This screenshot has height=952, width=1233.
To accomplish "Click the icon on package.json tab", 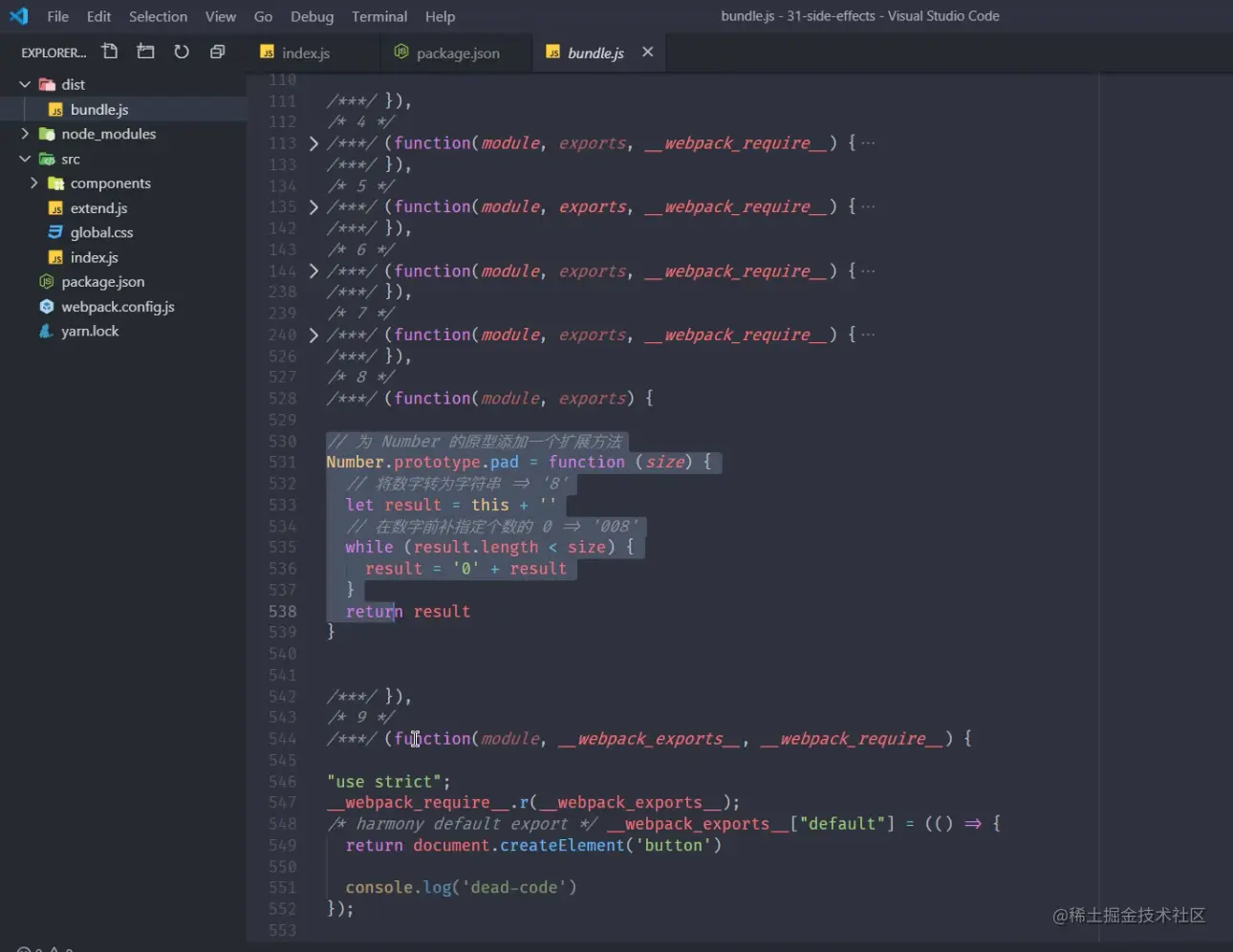I will click(x=401, y=52).
